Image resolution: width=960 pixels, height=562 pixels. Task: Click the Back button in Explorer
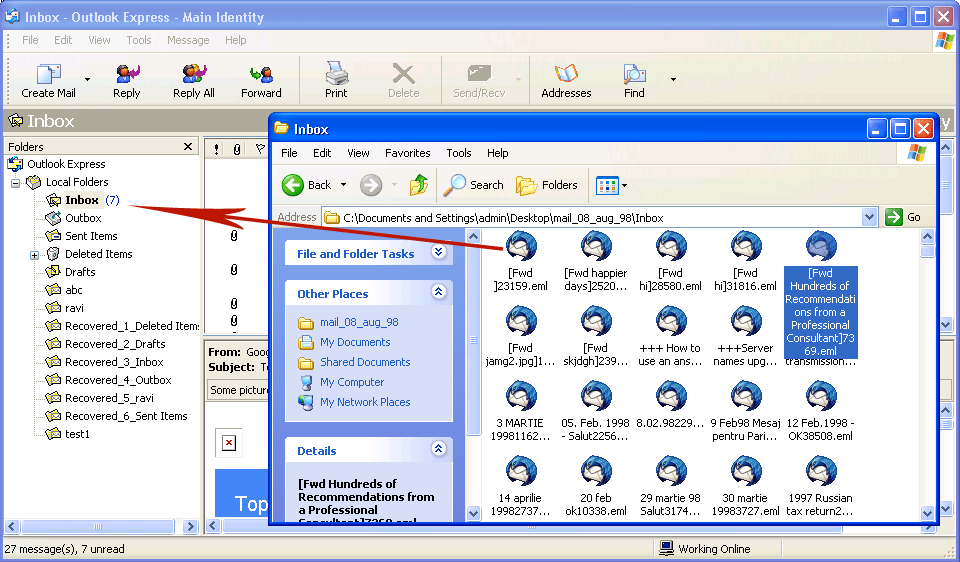[x=307, y=185]
